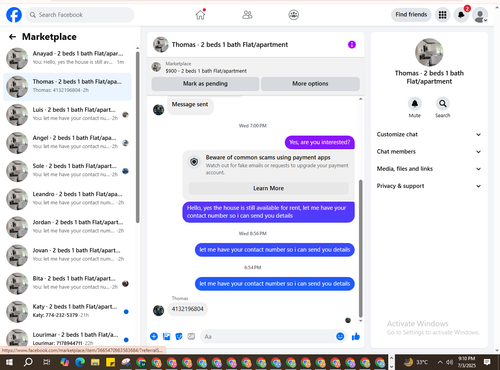This screenshot has width=500, height=370.
Task: Choose a GIF icon in composer
Action: (191, 336)
